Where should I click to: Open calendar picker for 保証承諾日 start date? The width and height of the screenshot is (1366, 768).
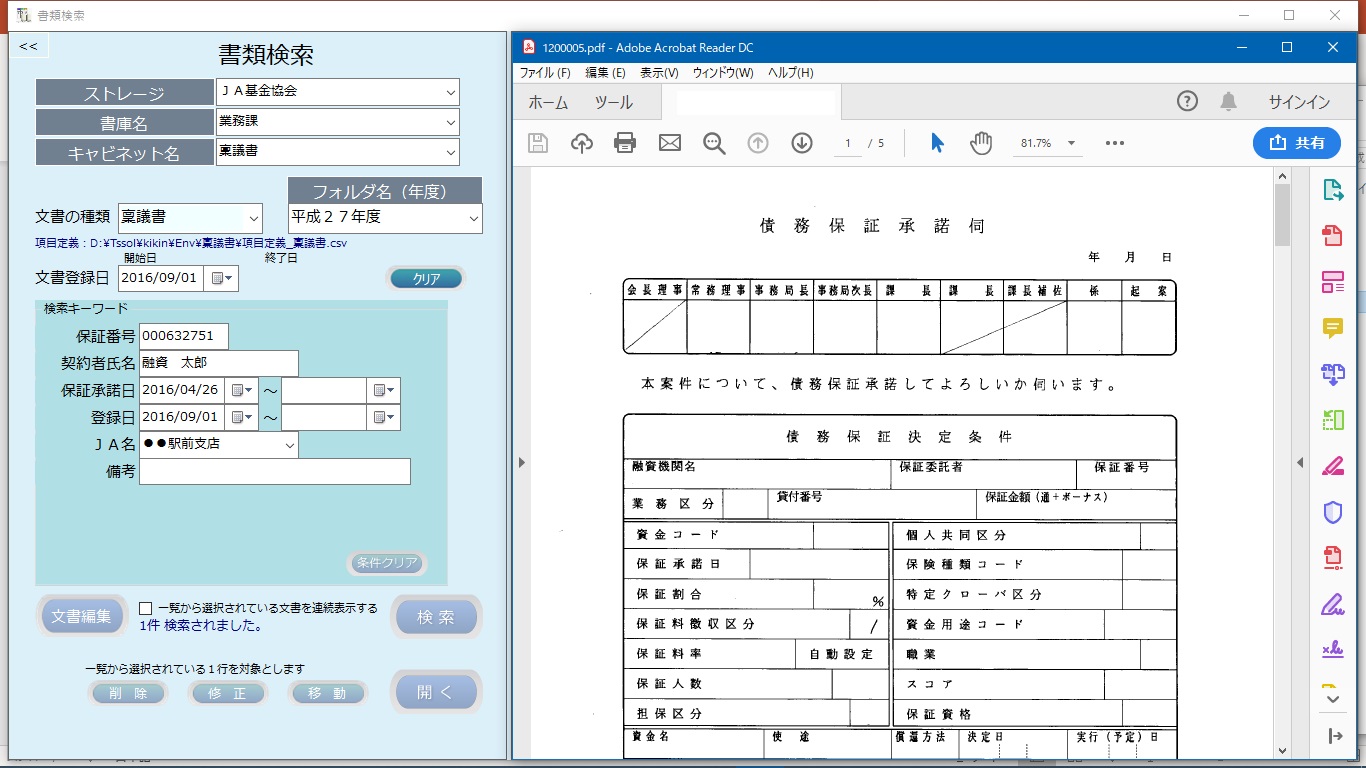pos(241,390)
